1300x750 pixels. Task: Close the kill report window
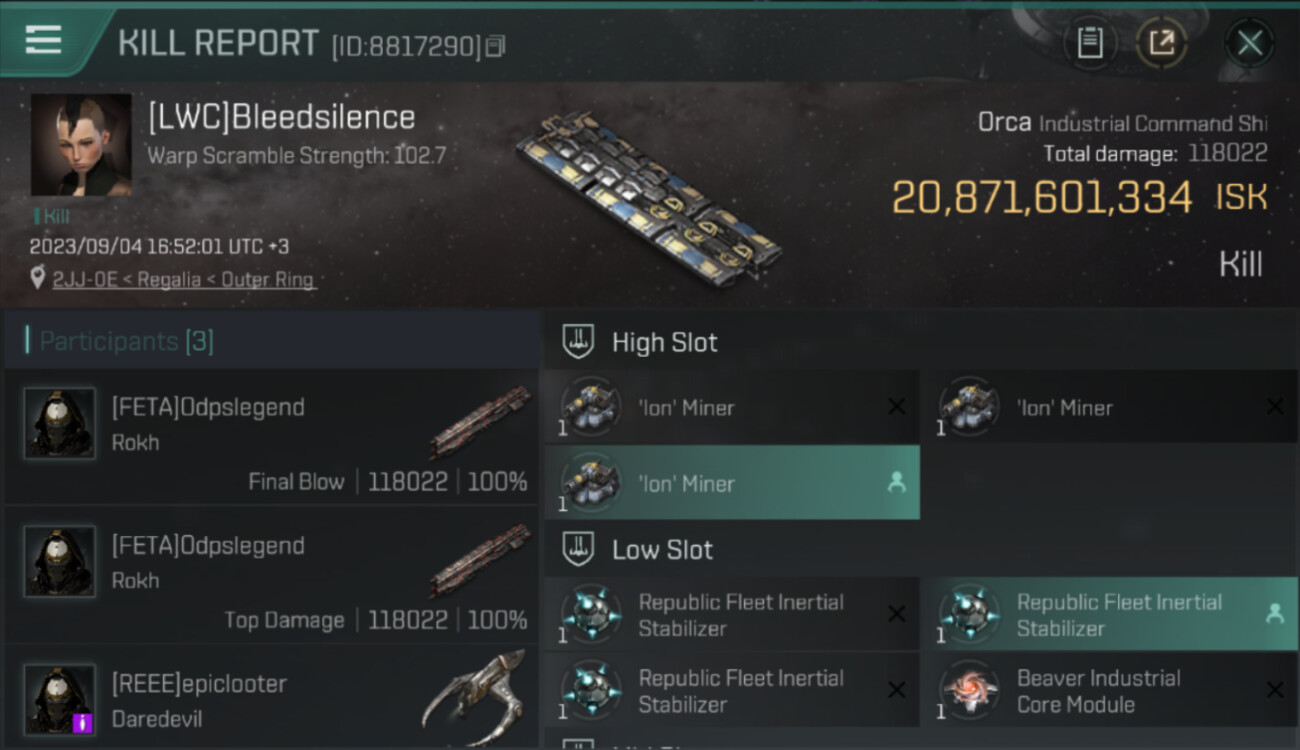pos(1249,43)
